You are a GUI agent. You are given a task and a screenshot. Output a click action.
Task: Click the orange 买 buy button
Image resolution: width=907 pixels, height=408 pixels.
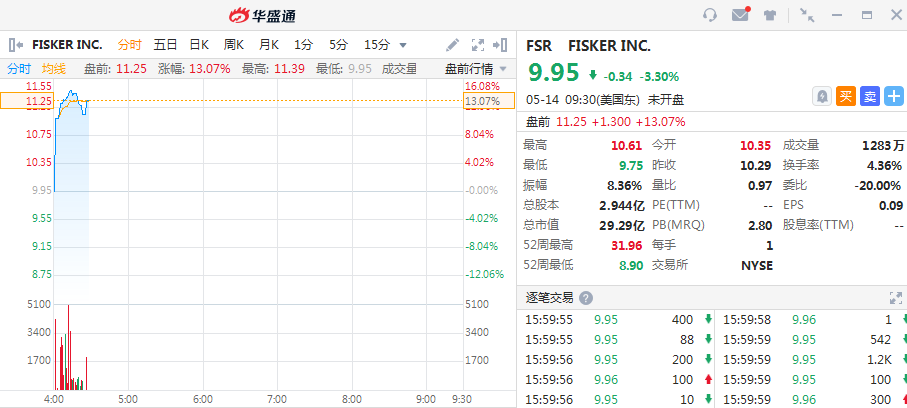pos(846,96)
